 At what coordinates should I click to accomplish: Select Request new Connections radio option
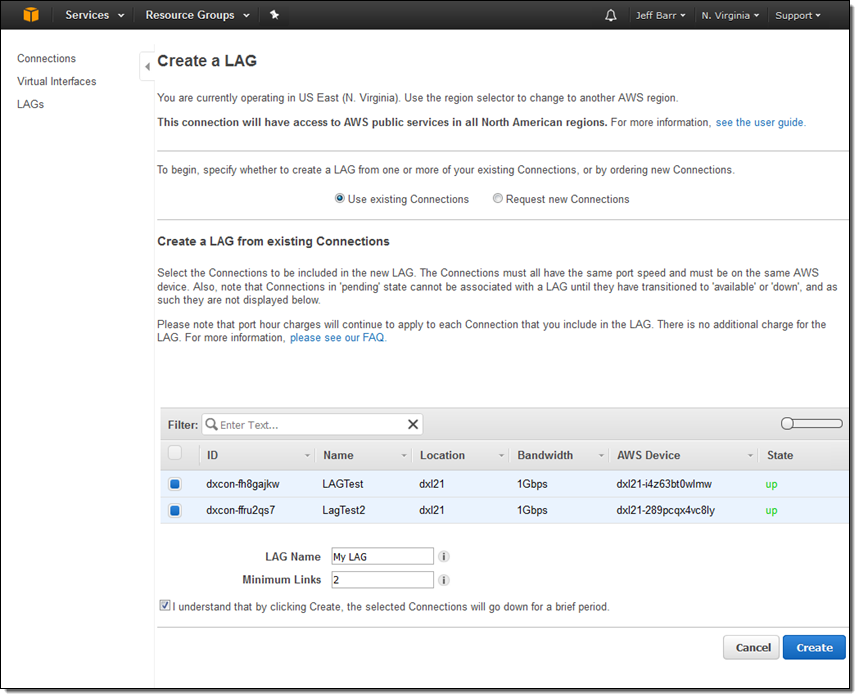coord(498,199)
